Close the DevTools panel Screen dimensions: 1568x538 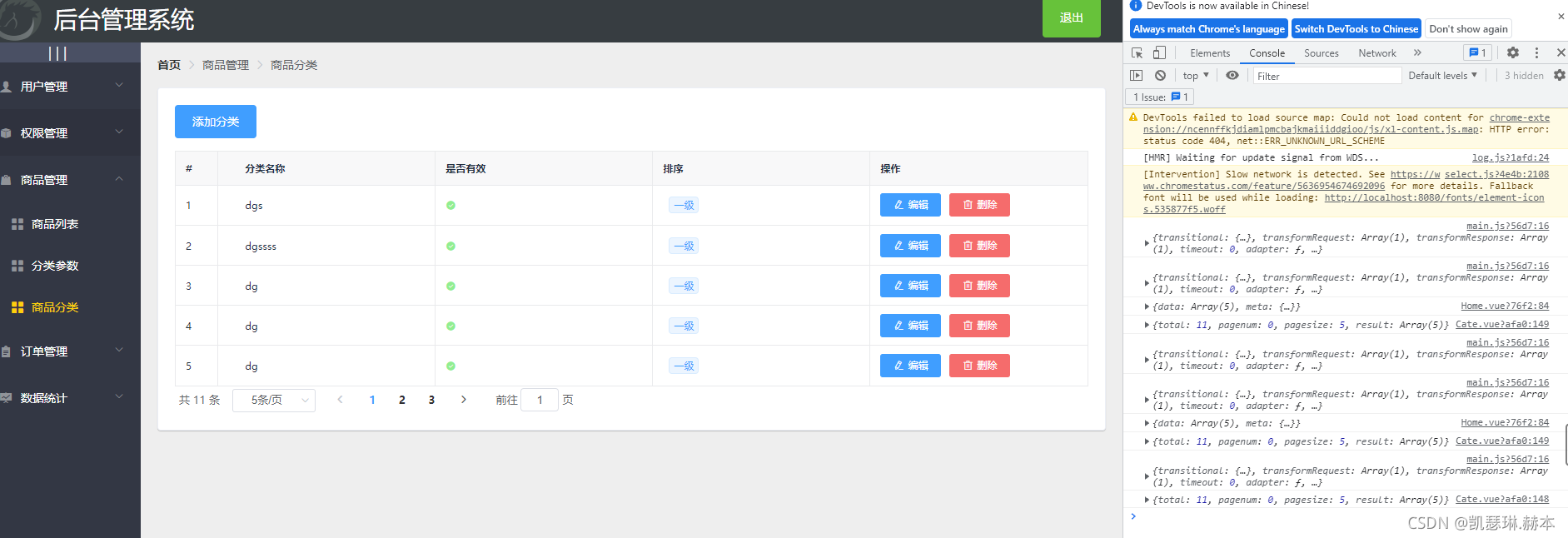(1561, 52)
